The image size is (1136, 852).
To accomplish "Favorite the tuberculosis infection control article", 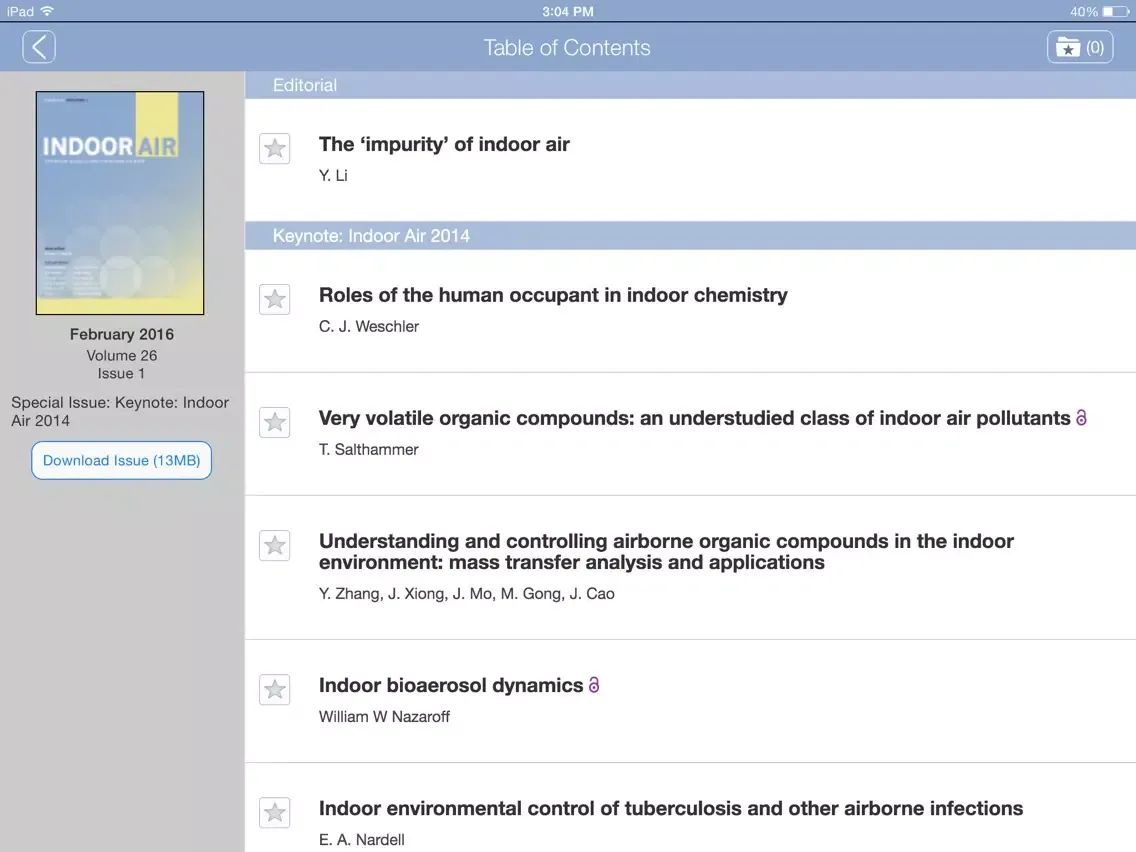I will [275, 813].
